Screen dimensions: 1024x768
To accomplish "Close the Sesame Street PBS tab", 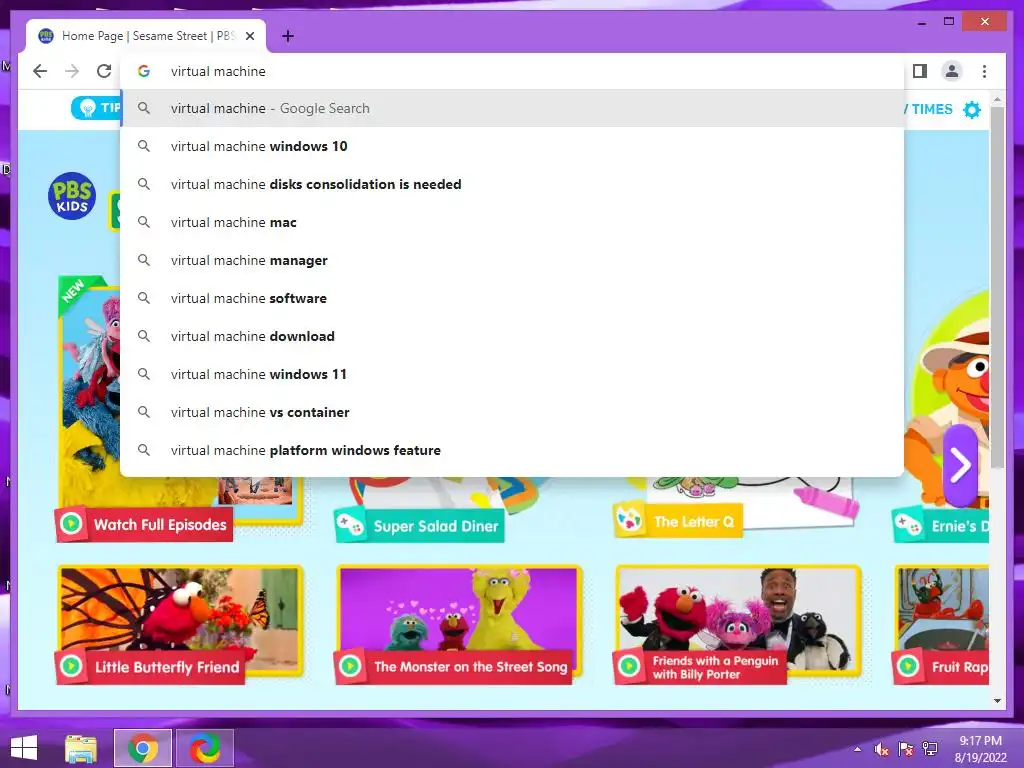I will point(249,36).
